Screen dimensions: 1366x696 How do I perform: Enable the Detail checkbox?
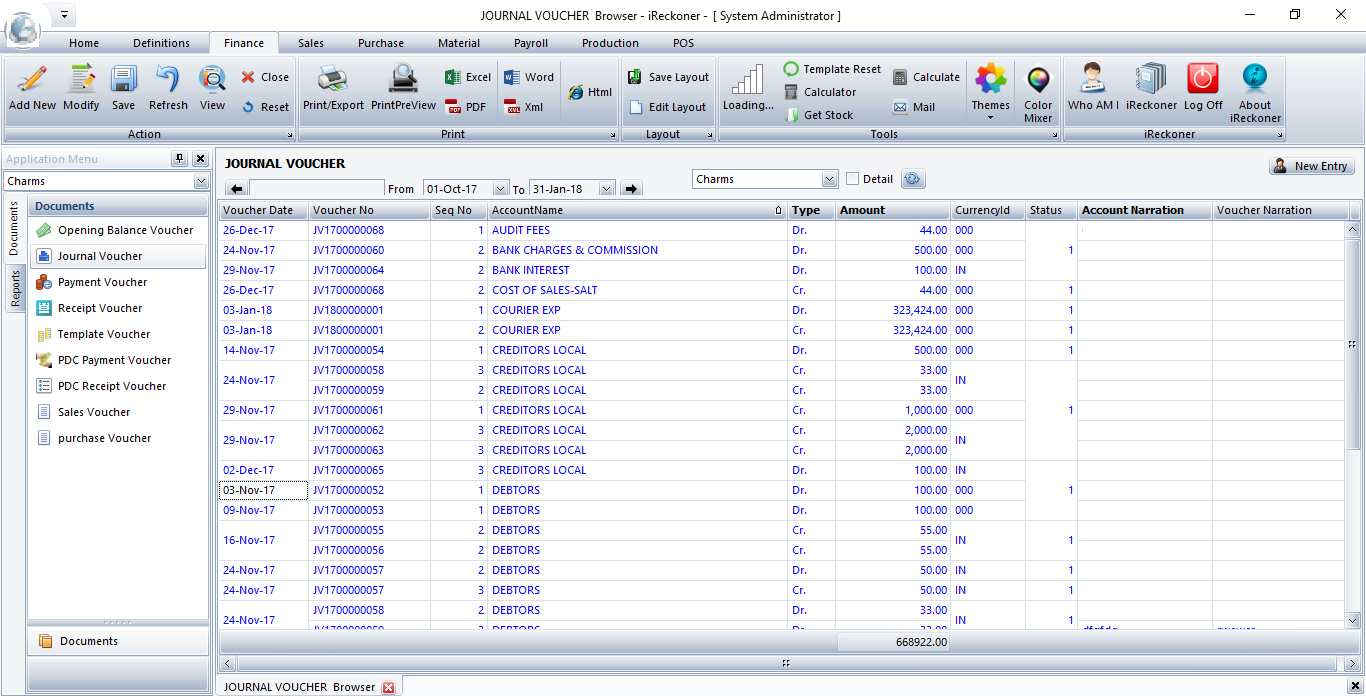(853, 179)
